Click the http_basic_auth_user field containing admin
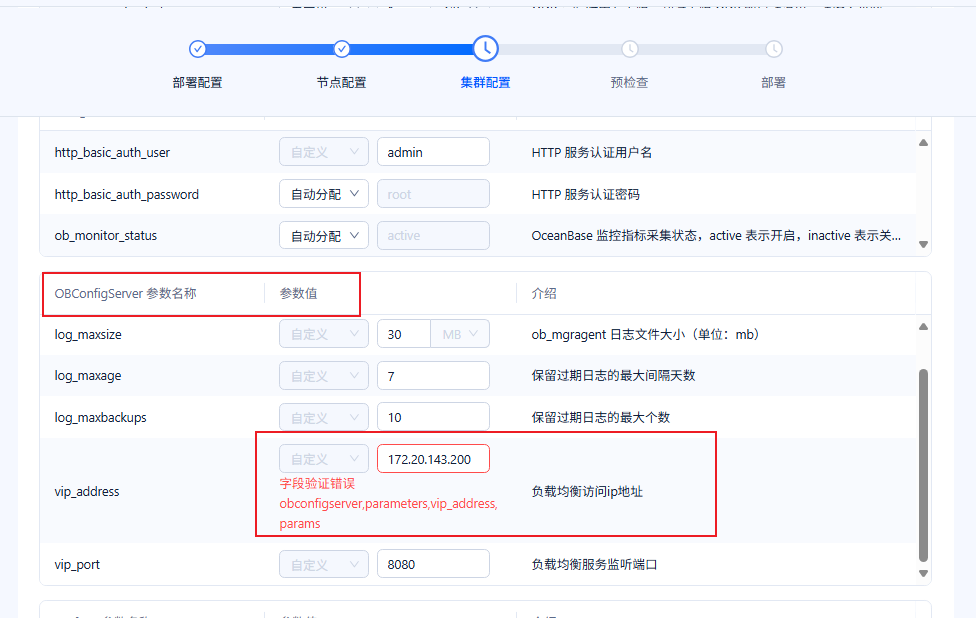976x618 pixels. click(x=433, y=152)
